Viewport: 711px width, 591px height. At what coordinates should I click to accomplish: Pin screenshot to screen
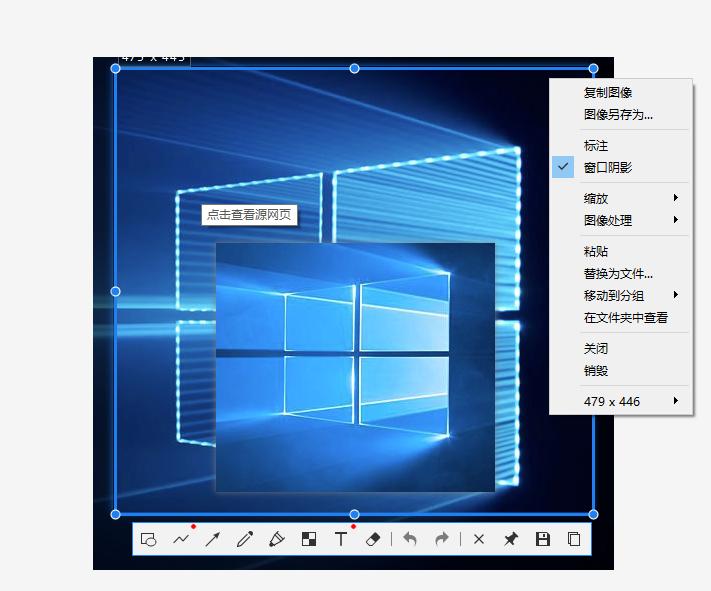(x=511, y=539)
